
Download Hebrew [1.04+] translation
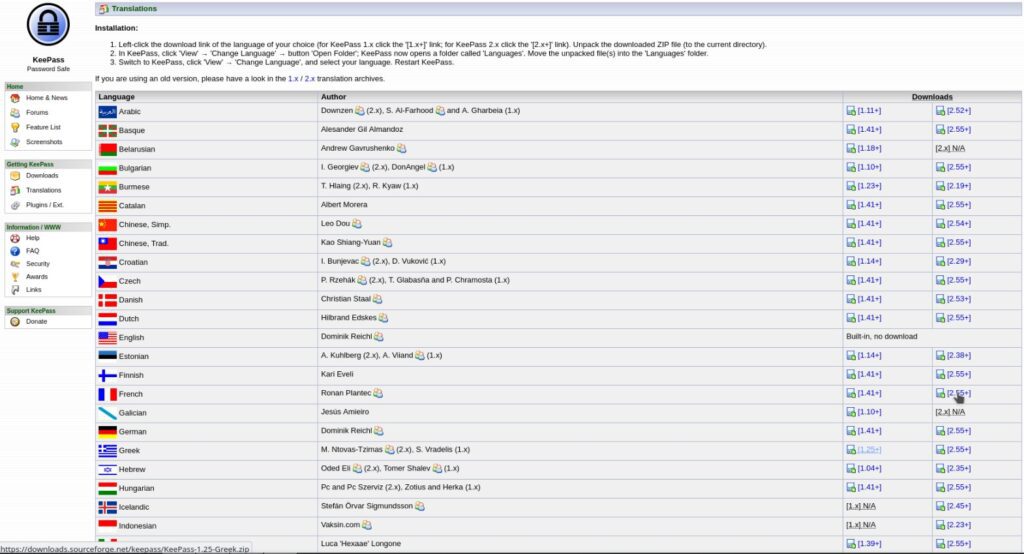[869, 468]
